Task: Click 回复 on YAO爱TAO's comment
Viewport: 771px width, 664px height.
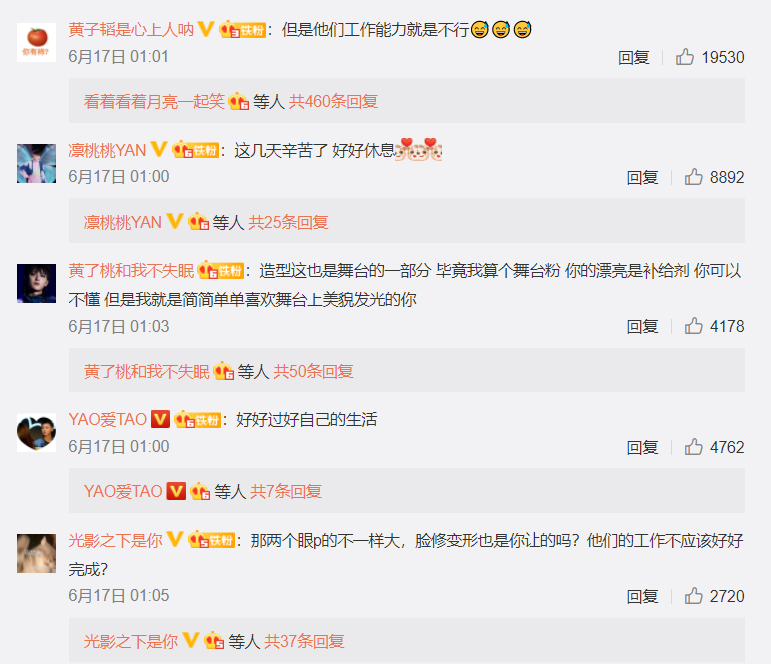Action: 642,447
